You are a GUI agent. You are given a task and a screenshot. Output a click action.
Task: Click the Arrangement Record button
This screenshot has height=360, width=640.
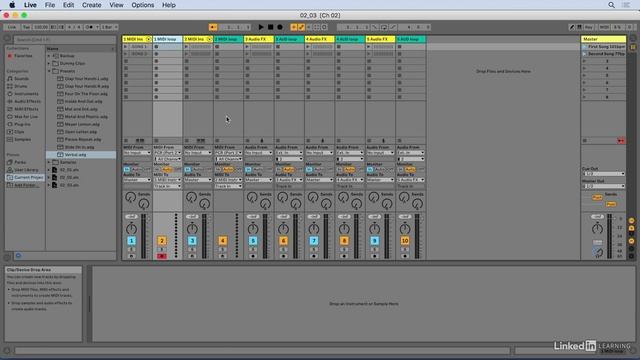(x=280, y=27)
